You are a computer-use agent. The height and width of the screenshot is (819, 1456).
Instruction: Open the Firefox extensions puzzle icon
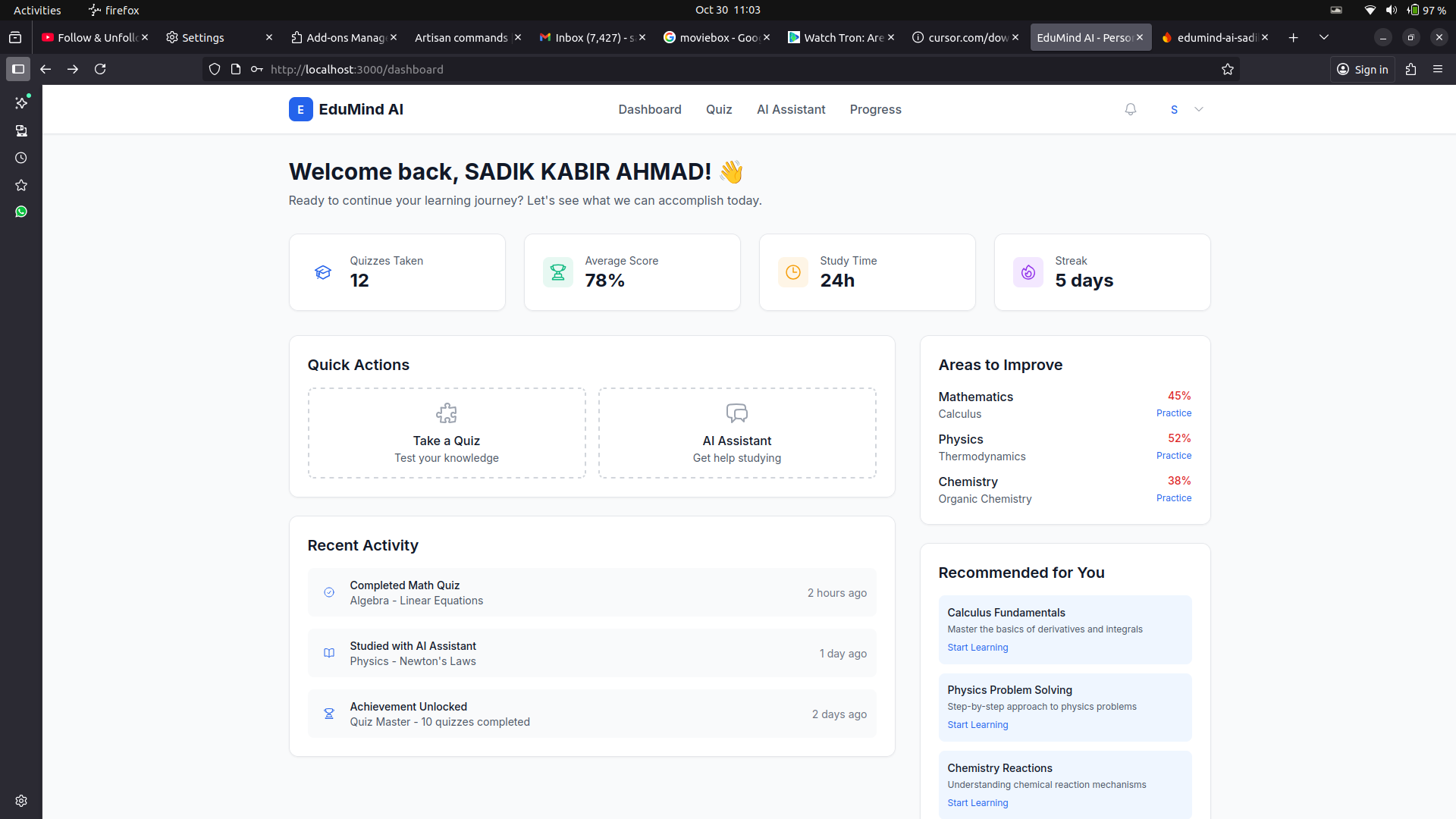tap(1410, 69)
